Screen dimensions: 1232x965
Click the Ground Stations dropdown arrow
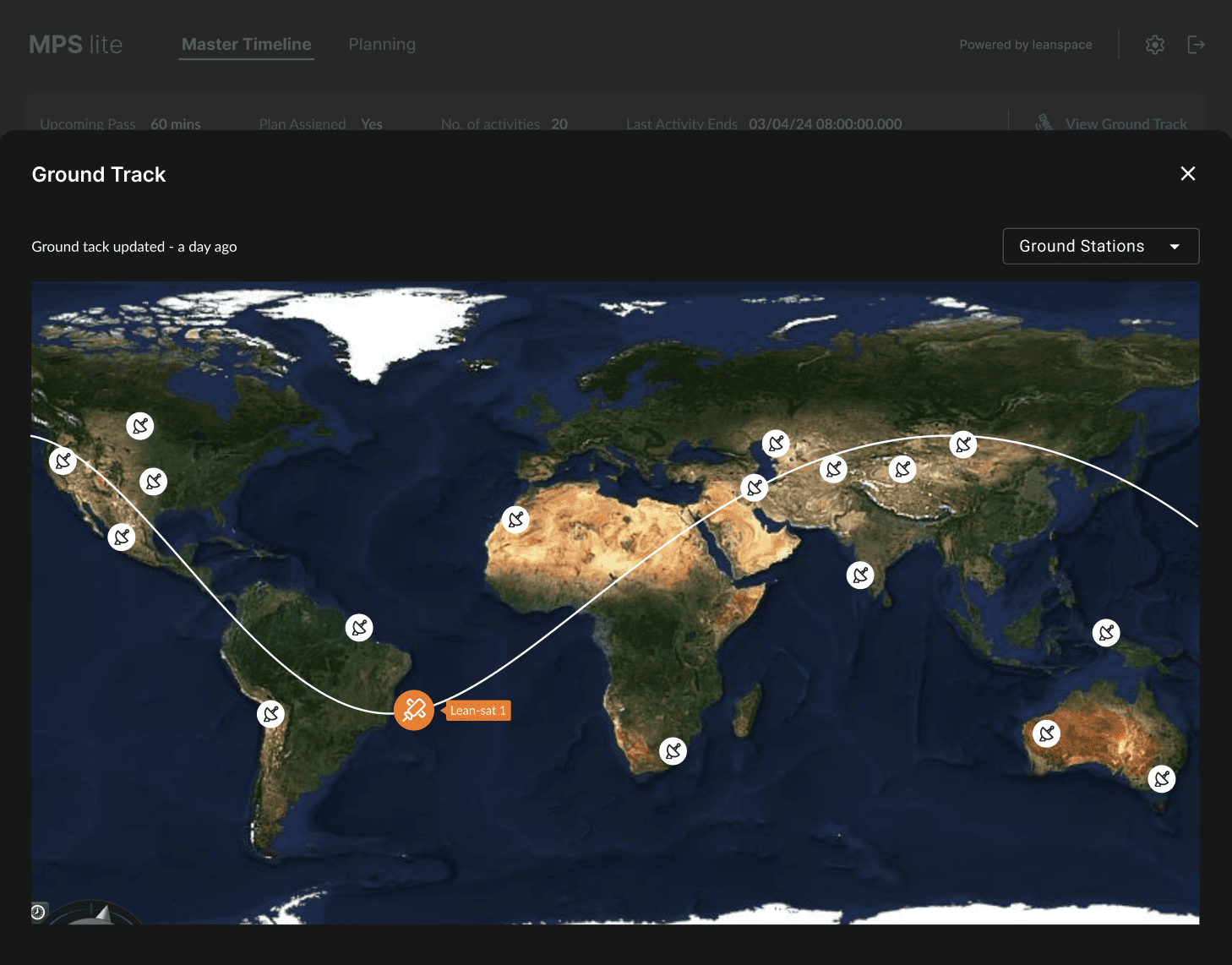[1175, 247]
